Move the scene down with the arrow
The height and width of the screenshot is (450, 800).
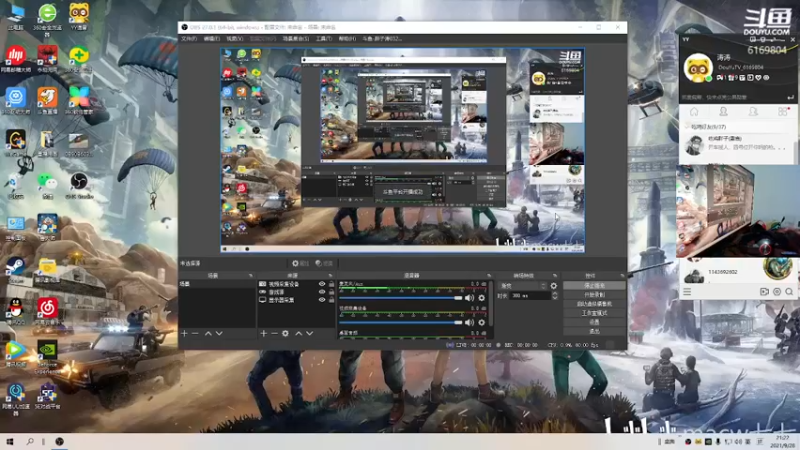click(219, 333)
